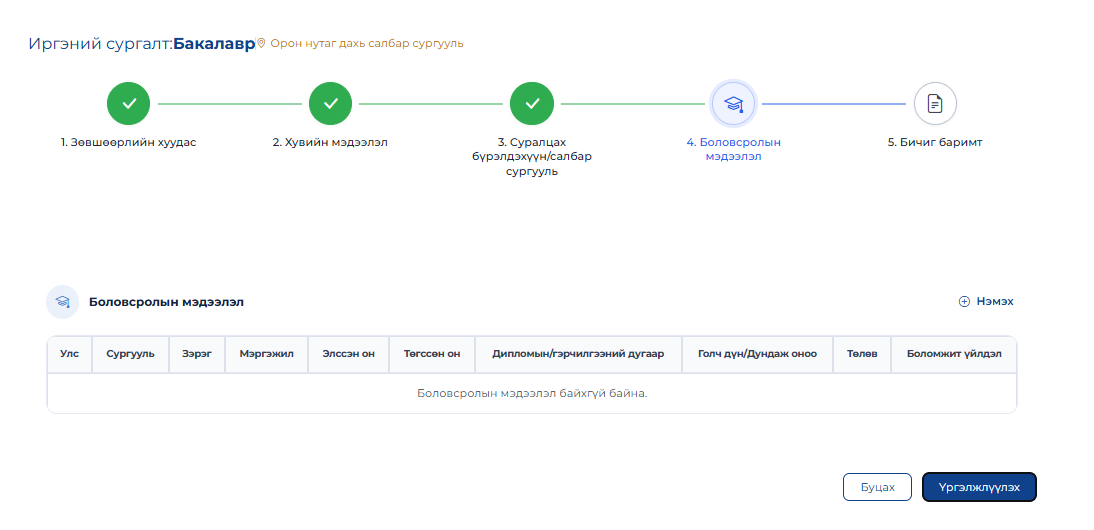The height and width of the screenshot is (530, 1094).
Task: Continue with the Үргэлжлүүлэх button
Action: pos(979,487)
